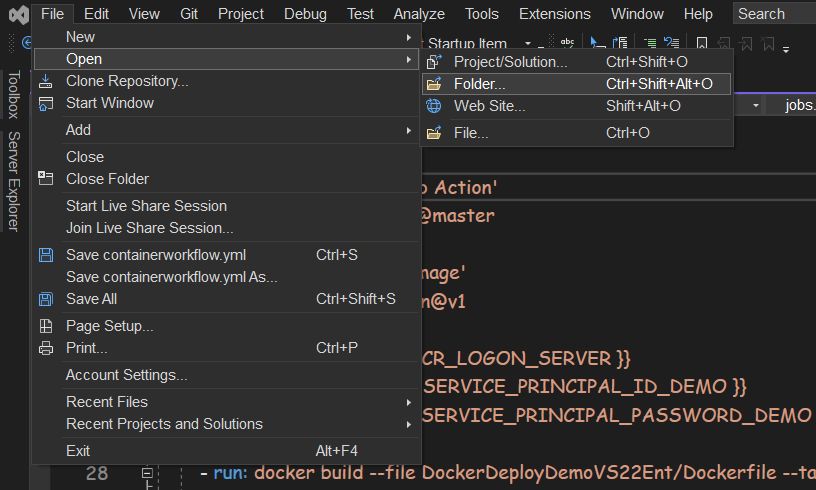Image resolution: width=816 pixels, height=490 pixels.
Task: Click the Start Window icon
Action: tap(45, 103)
